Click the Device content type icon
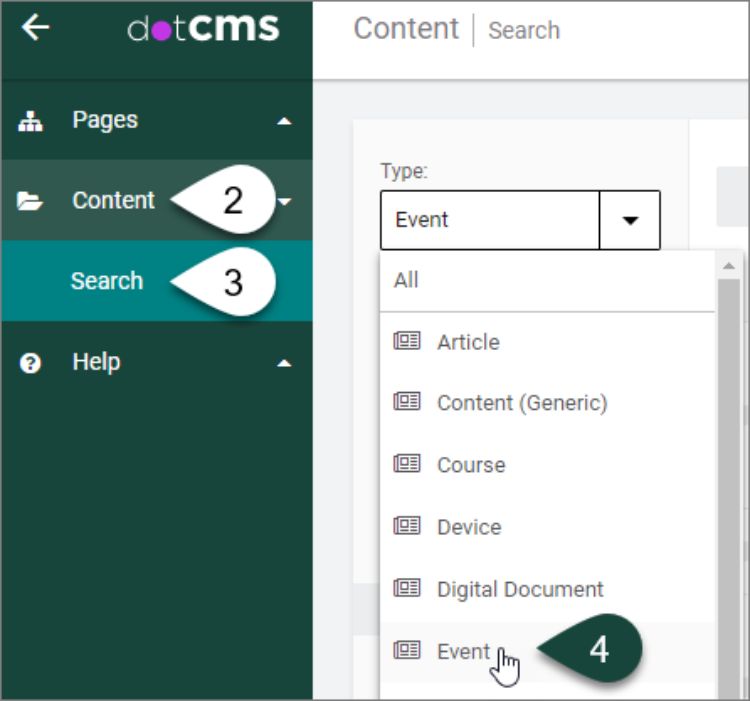This screenshot has height=701, width=750. [407, 526]
